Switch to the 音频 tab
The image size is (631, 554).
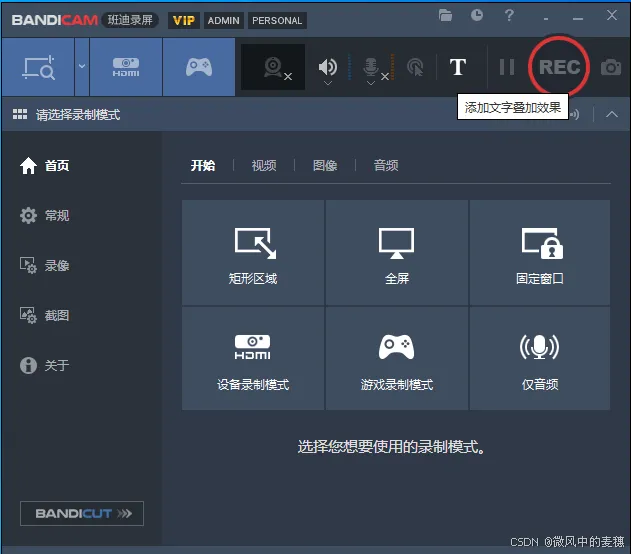tap(386, 165)
